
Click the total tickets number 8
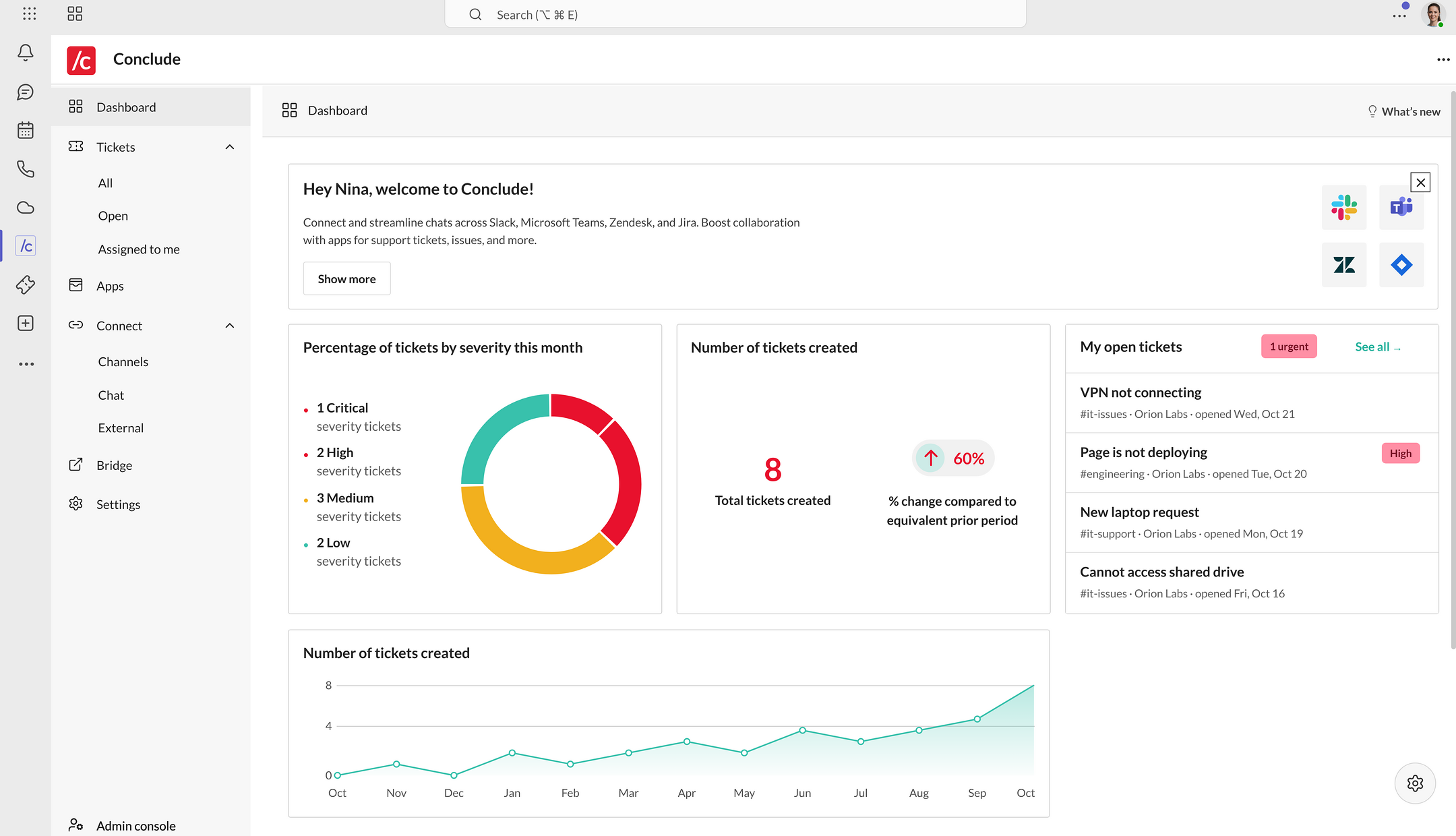click(x=772, y=470)
